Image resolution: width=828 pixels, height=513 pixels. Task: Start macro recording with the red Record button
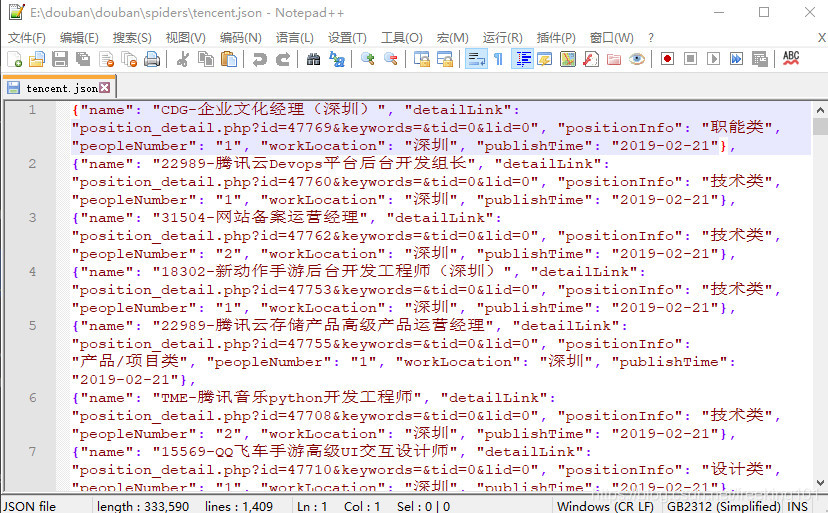click(x=667, y=59)
